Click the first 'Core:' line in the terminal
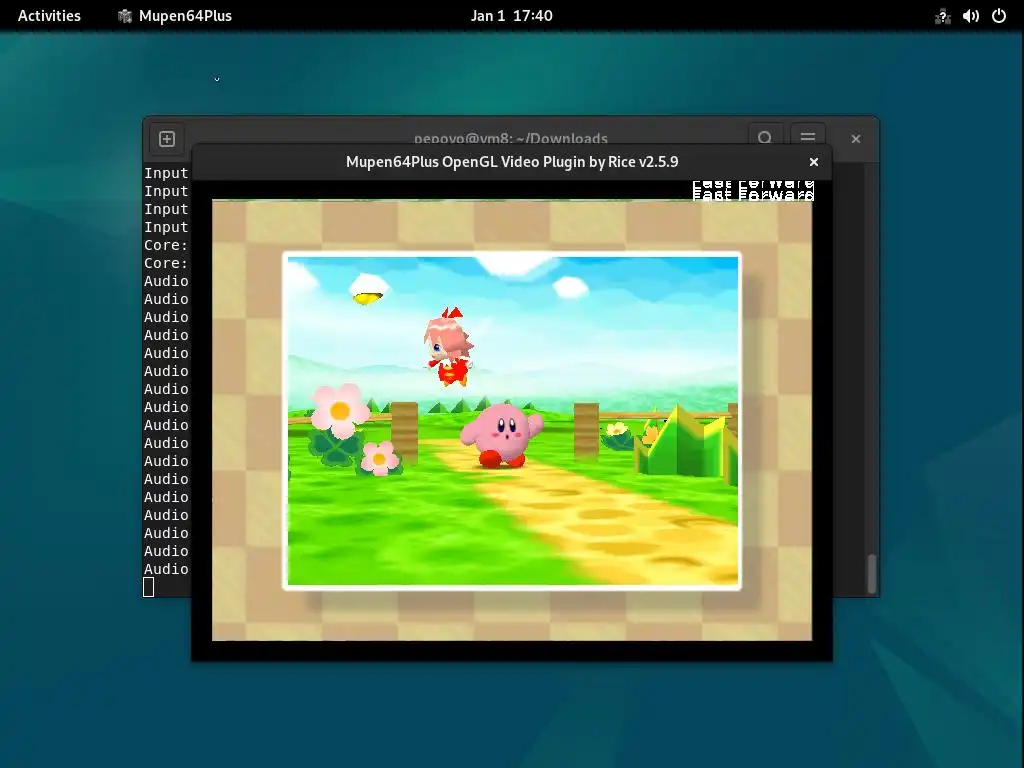1024x768 pixels. point(166,246)
